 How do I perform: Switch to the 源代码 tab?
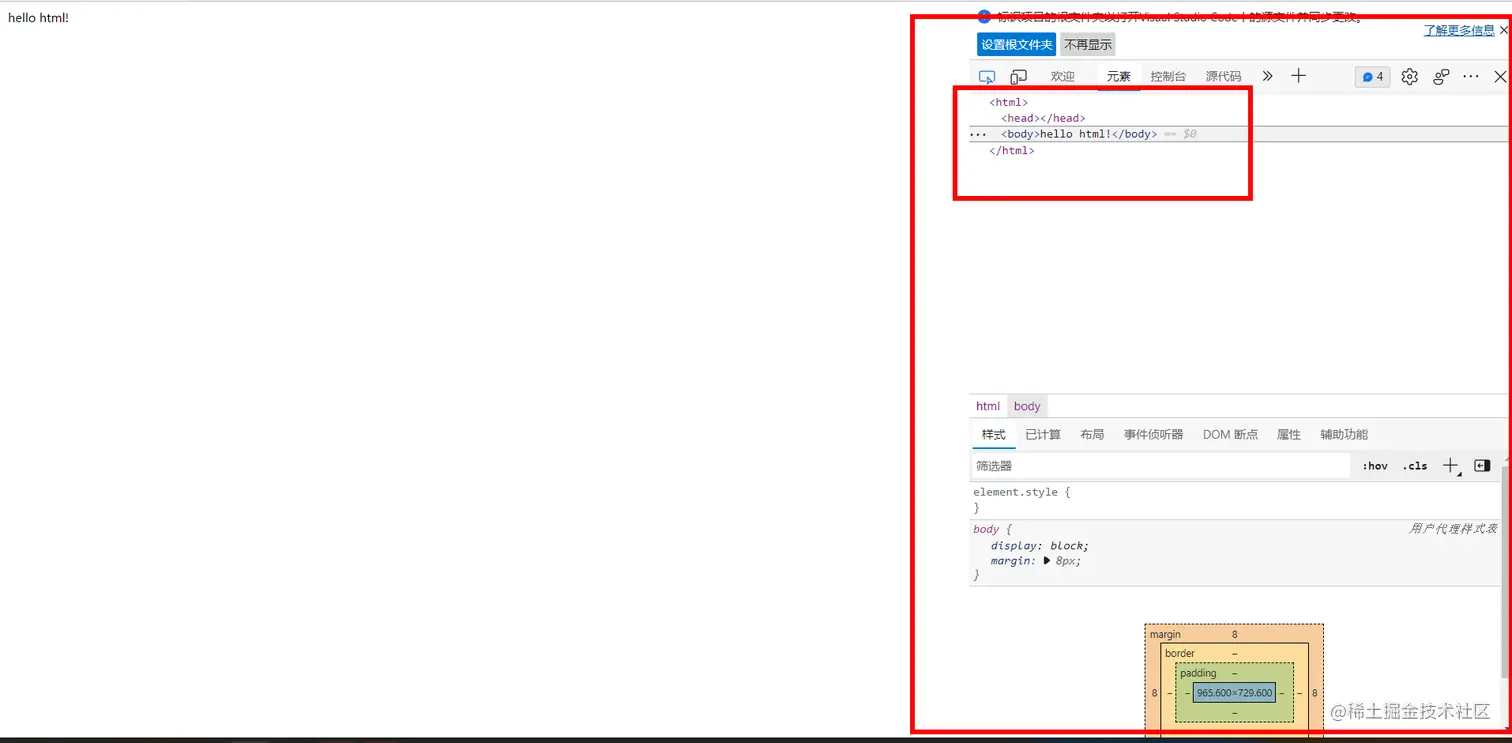1223,77
